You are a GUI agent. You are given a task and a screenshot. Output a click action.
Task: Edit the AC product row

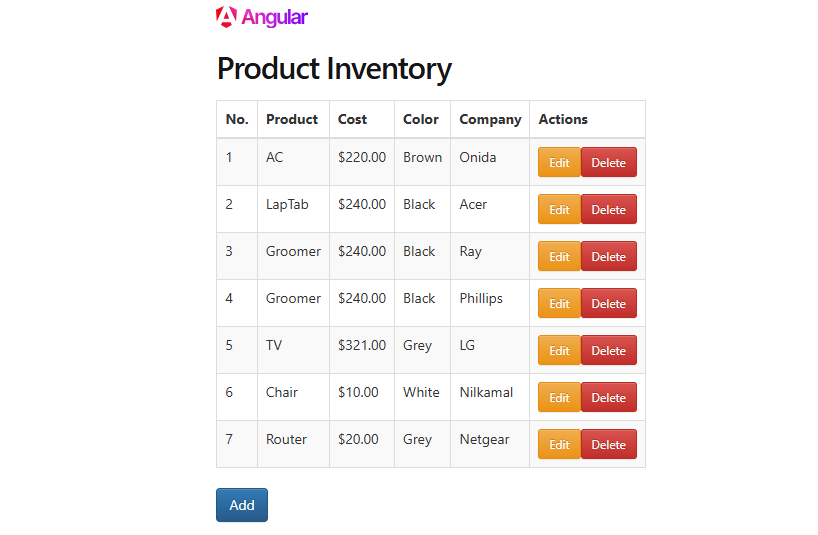559,163
